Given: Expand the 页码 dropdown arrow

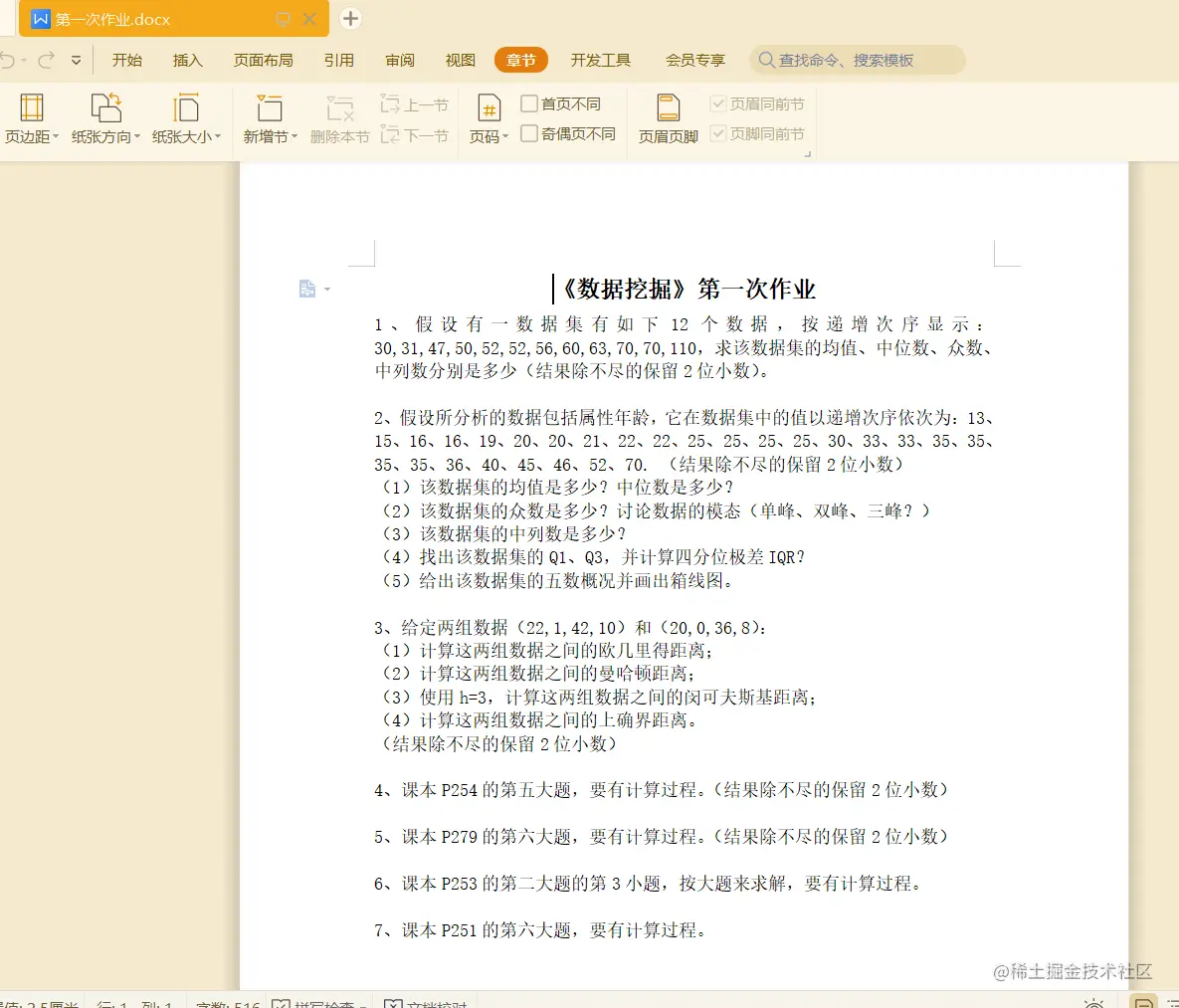Looking at the screenshot, I should coord(505,136).
